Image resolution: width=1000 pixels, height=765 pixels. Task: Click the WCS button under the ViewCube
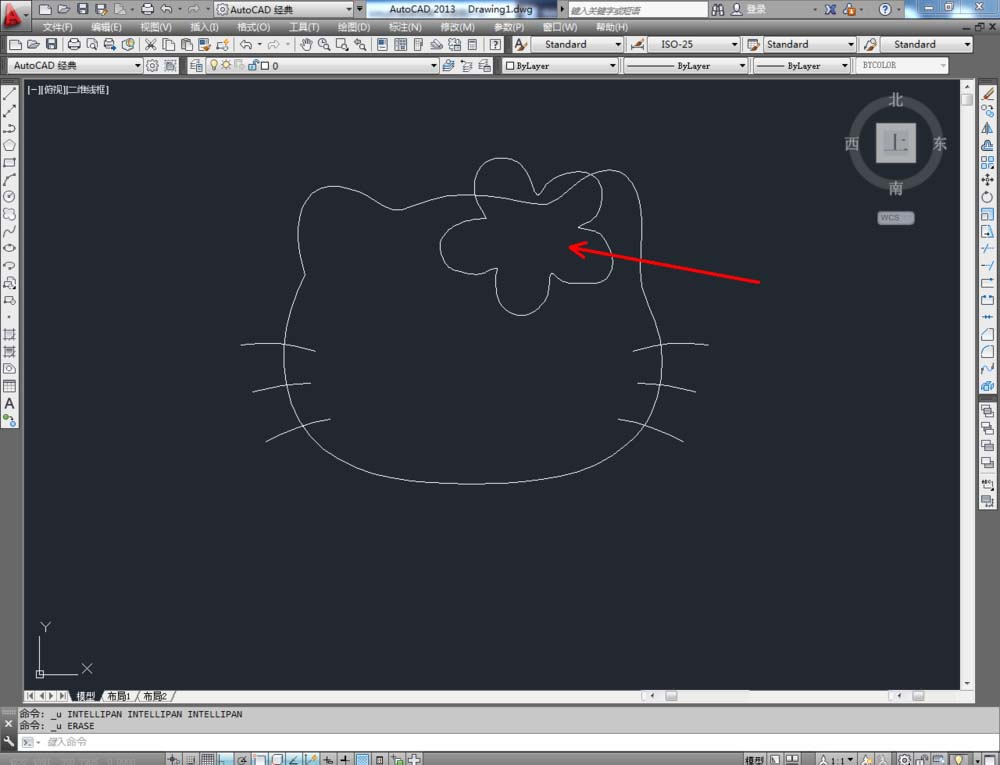pyautogui.click(x=895, y=218)
